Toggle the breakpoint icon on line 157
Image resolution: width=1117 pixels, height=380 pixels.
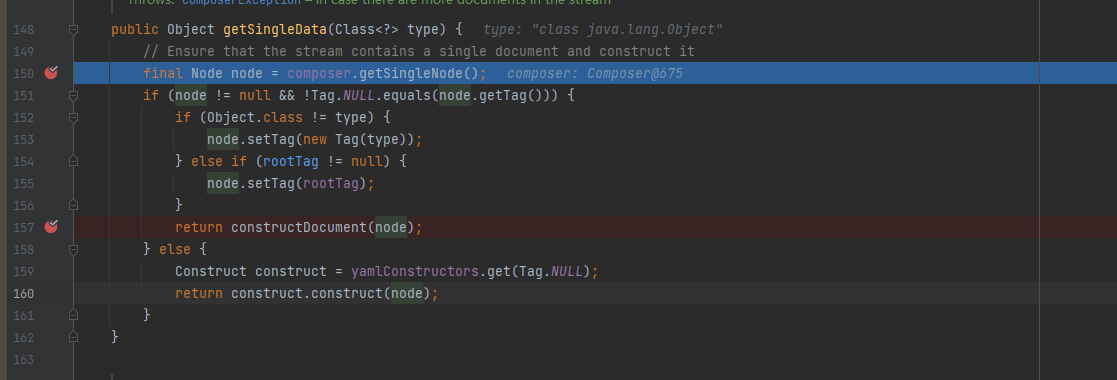pyautogui.click(x=51, y=227)
